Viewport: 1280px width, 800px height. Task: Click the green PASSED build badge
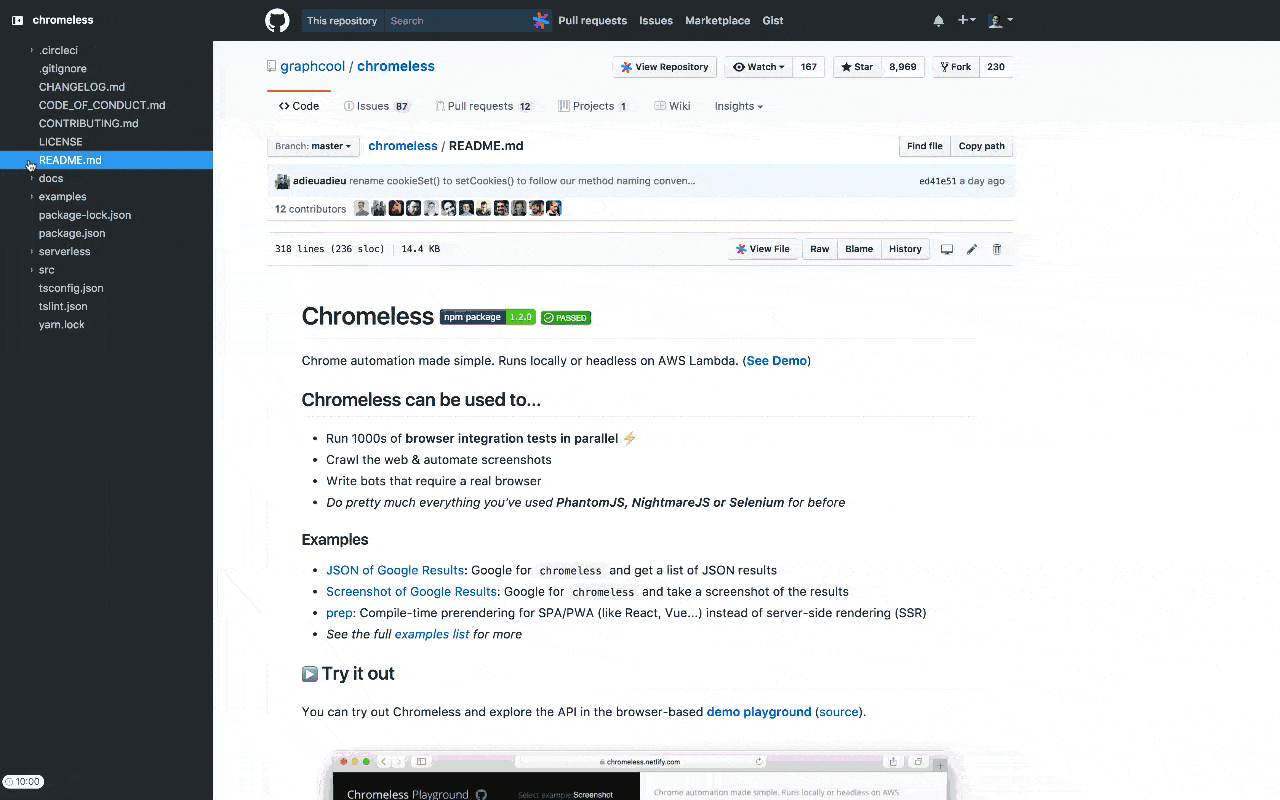[565, 317]
